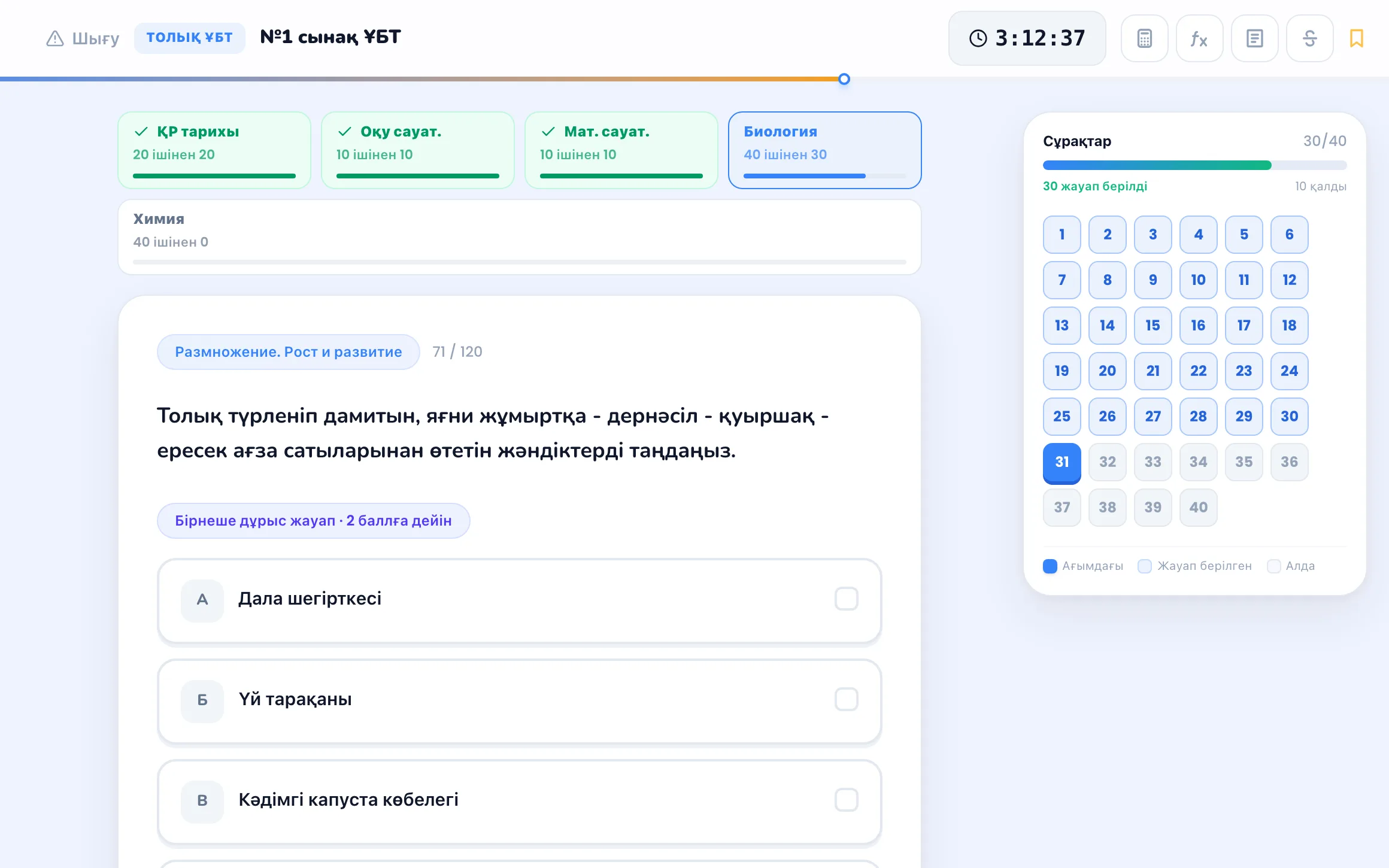1389x868 pixels.
Task: Click current question 31 tile
Action: [1062, 462]
